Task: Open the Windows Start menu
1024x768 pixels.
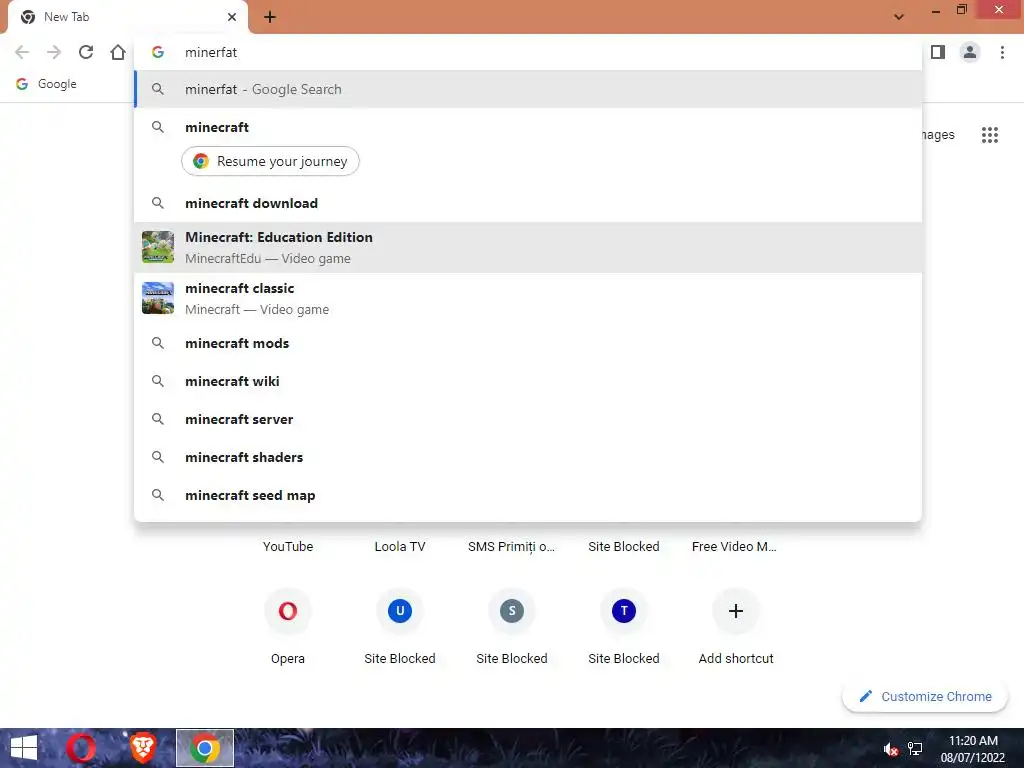Action: coord(24,748)
